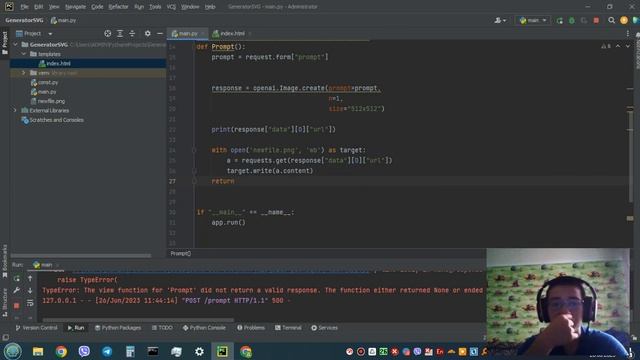Open Chrome from the taskbar

(61, 351)
